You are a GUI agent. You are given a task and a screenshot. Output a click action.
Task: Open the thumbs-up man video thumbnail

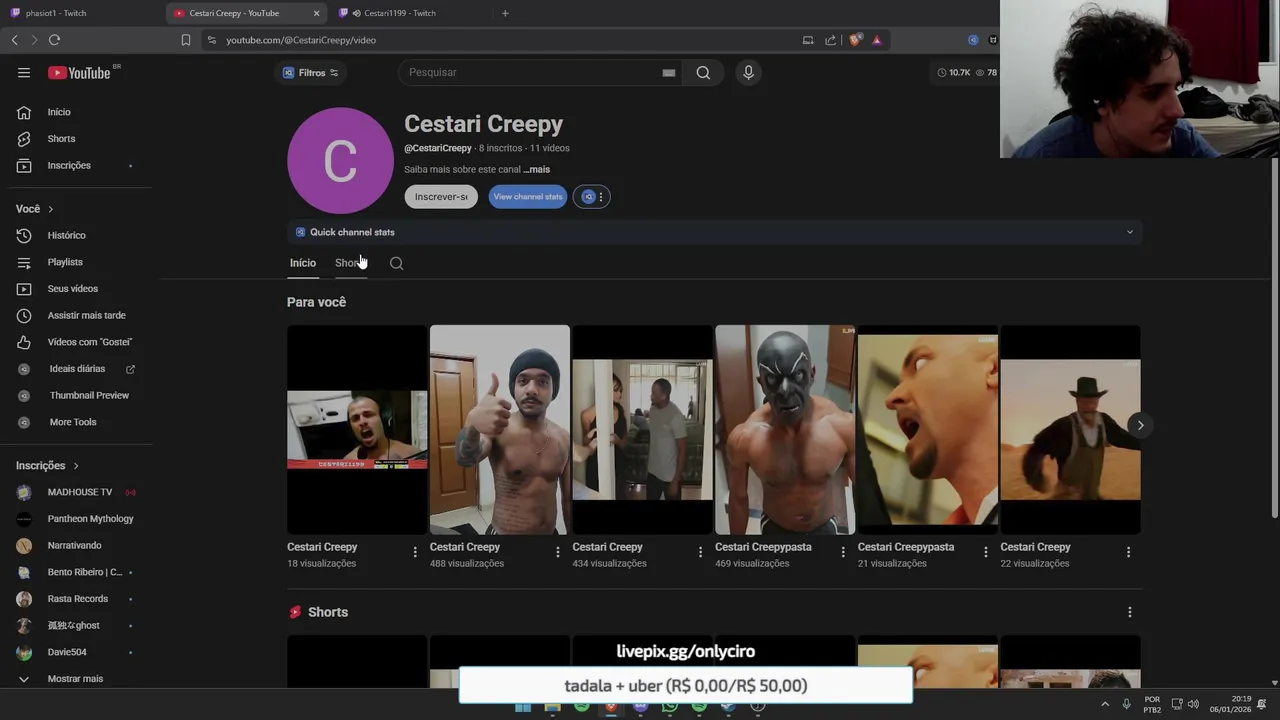click(x=500, y=430)
